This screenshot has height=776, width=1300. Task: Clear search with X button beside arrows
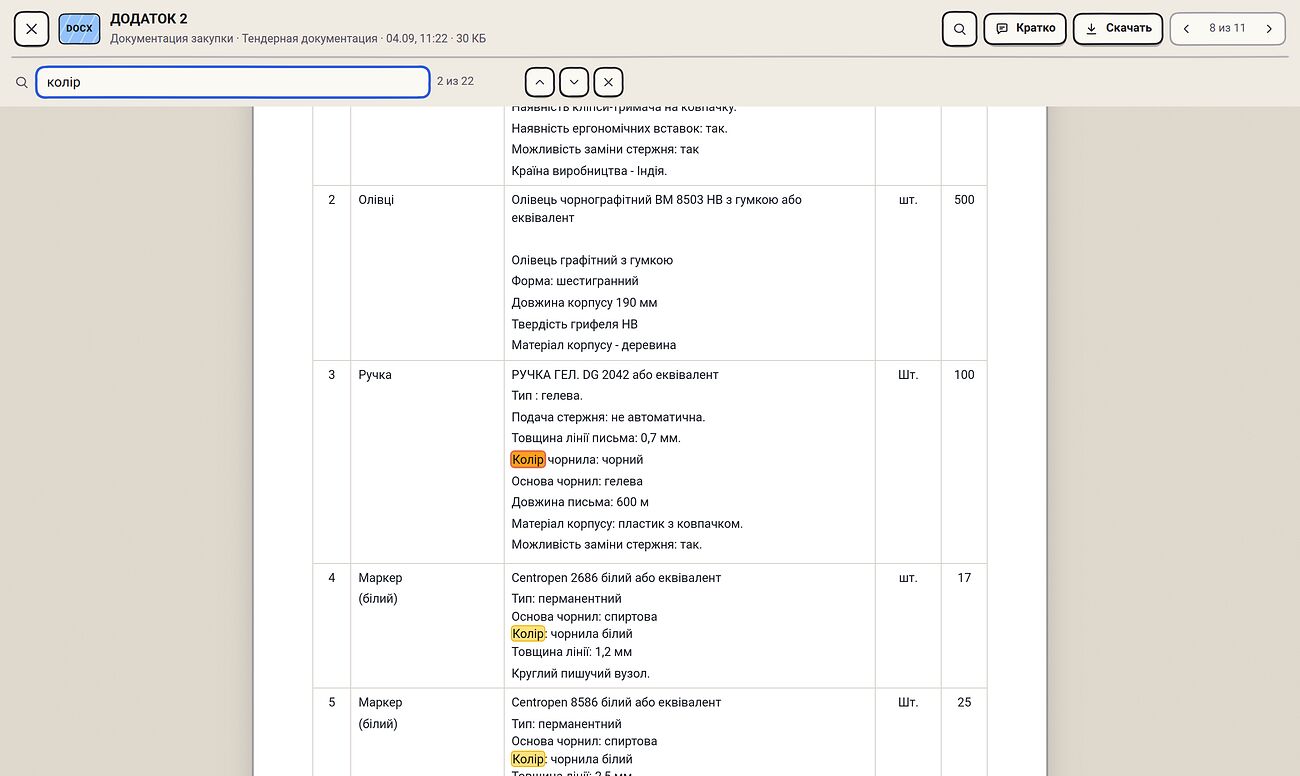pyautogui.click(x=608, y=82)
